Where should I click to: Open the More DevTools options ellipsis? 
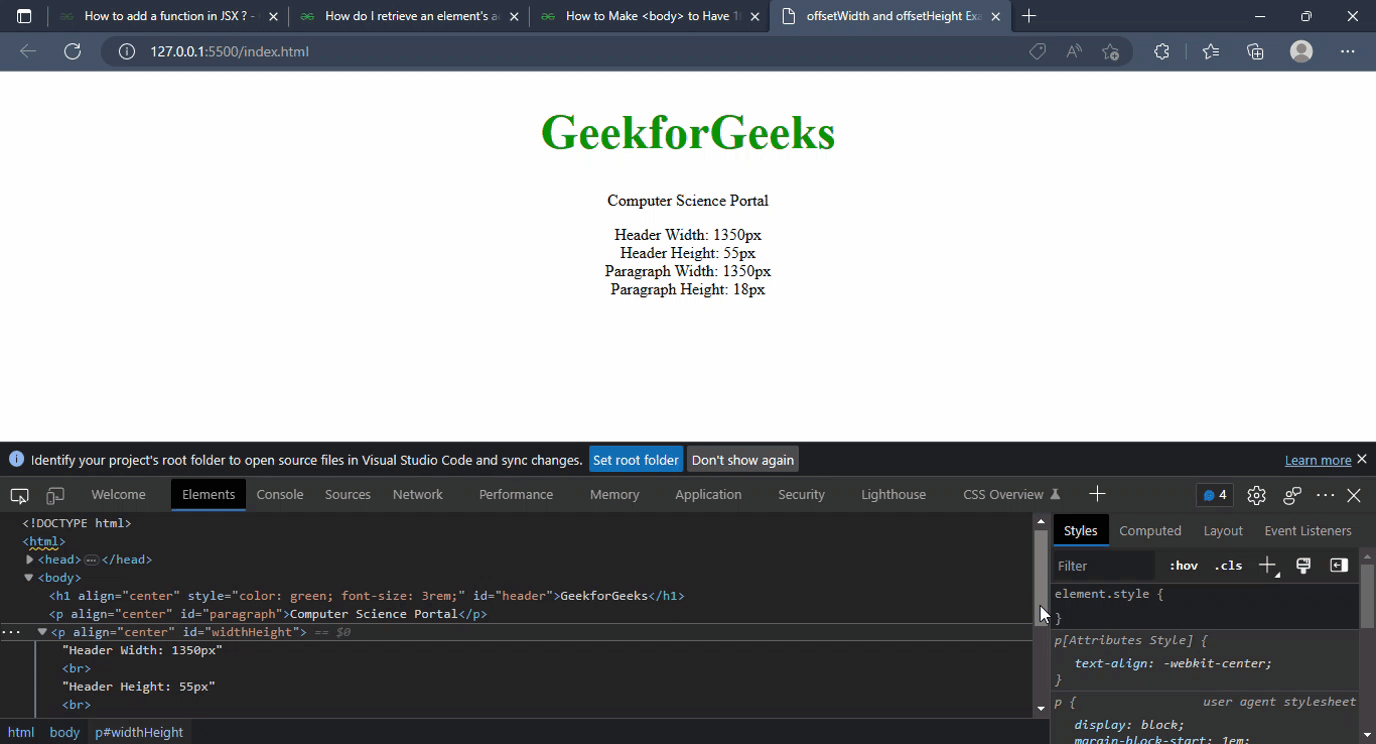[x=1325, y=494]
